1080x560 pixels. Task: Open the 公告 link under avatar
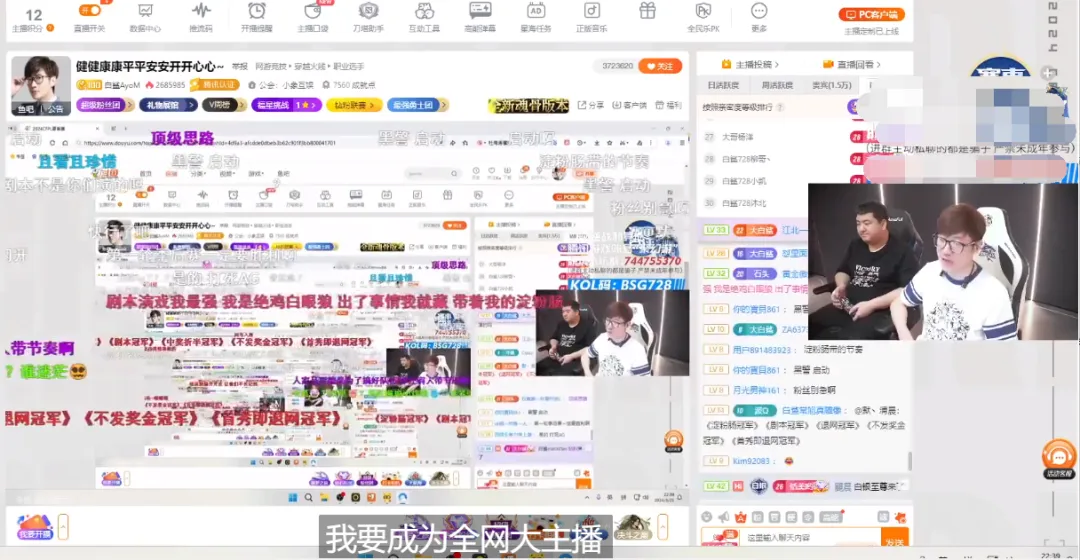(56, 109)
